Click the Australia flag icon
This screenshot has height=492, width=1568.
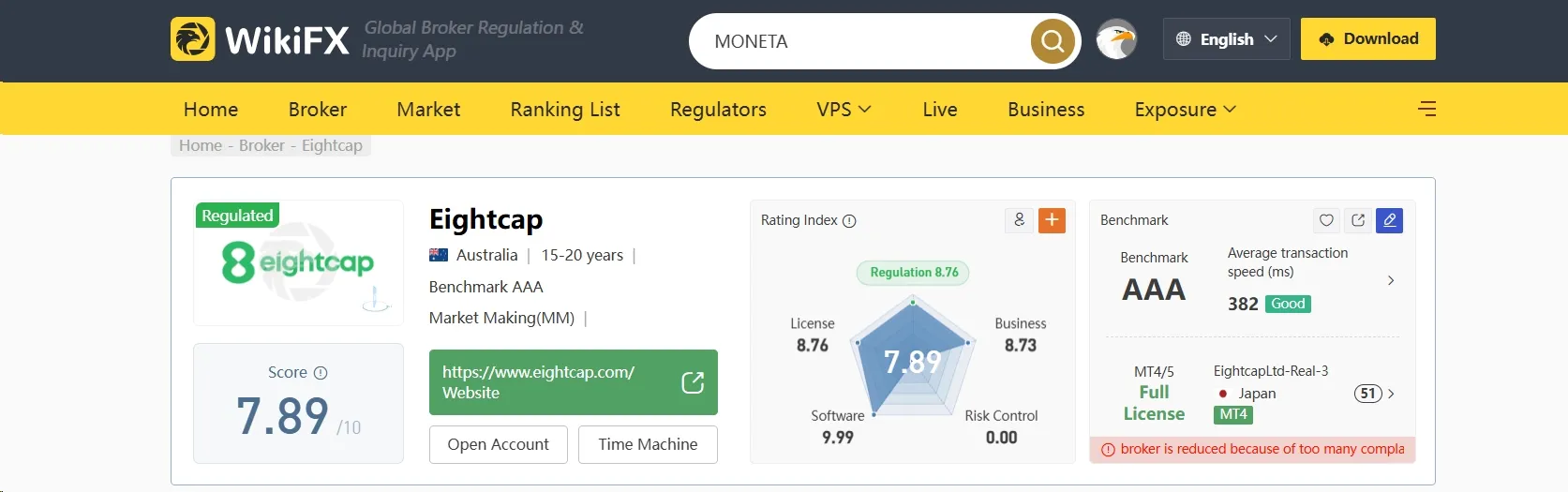pyautogui.click(x=438, y=255)
